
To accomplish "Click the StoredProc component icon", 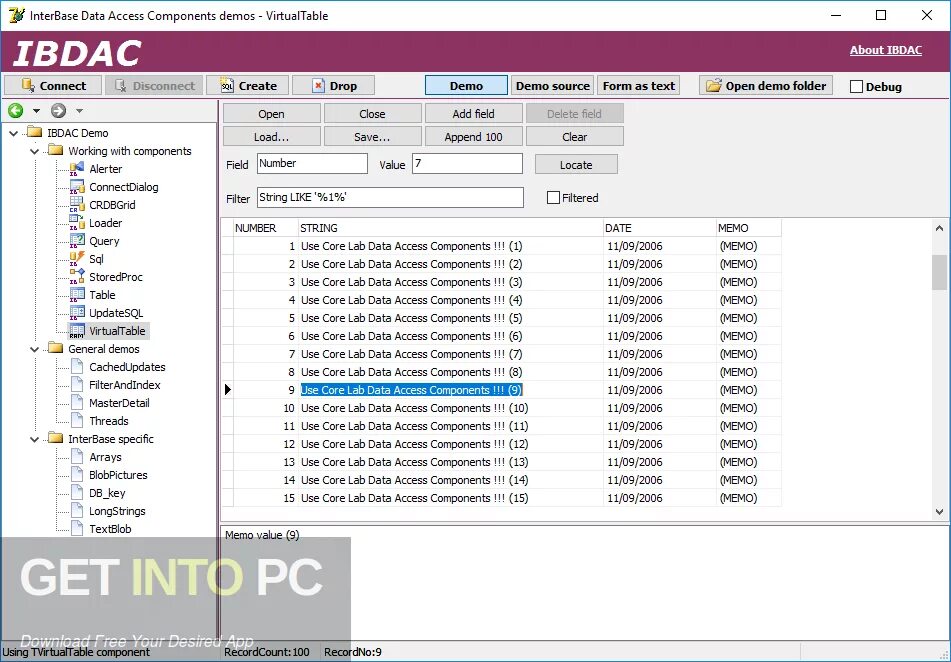I will pos(77,277).
